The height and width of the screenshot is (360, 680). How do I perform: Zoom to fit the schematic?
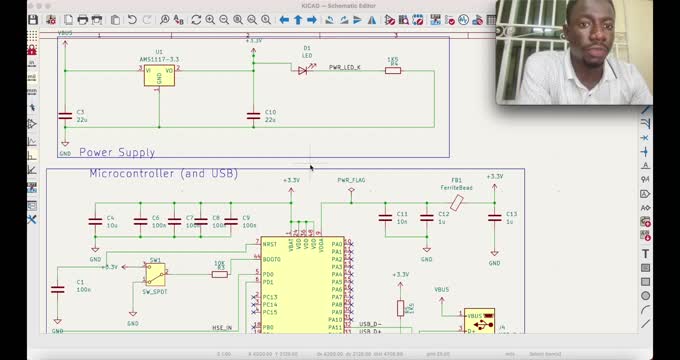(x=238, y=20)
